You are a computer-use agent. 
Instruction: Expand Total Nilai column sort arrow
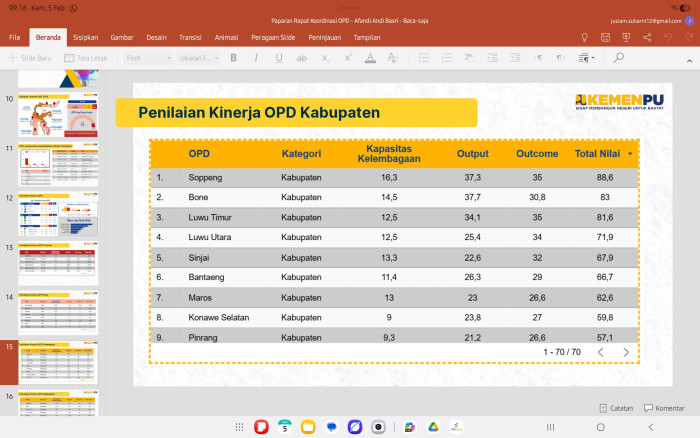[630, 154]
